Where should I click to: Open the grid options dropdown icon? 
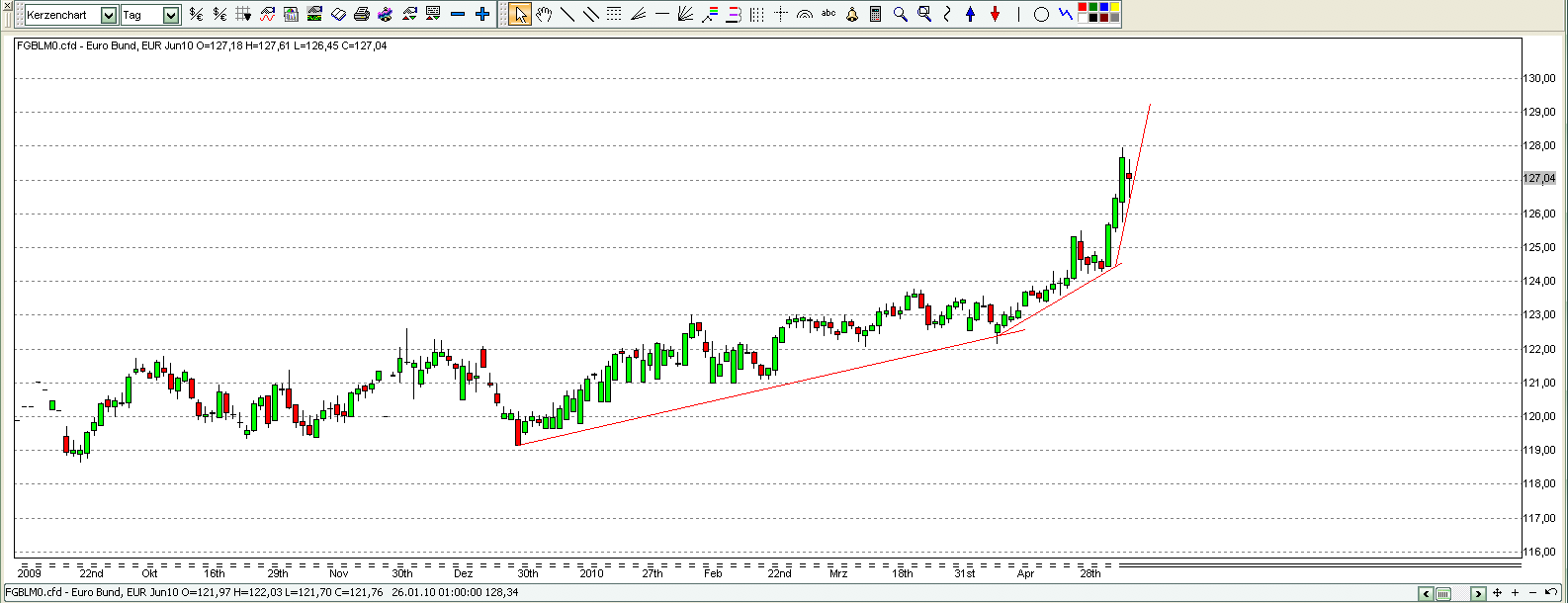[243, 14]
